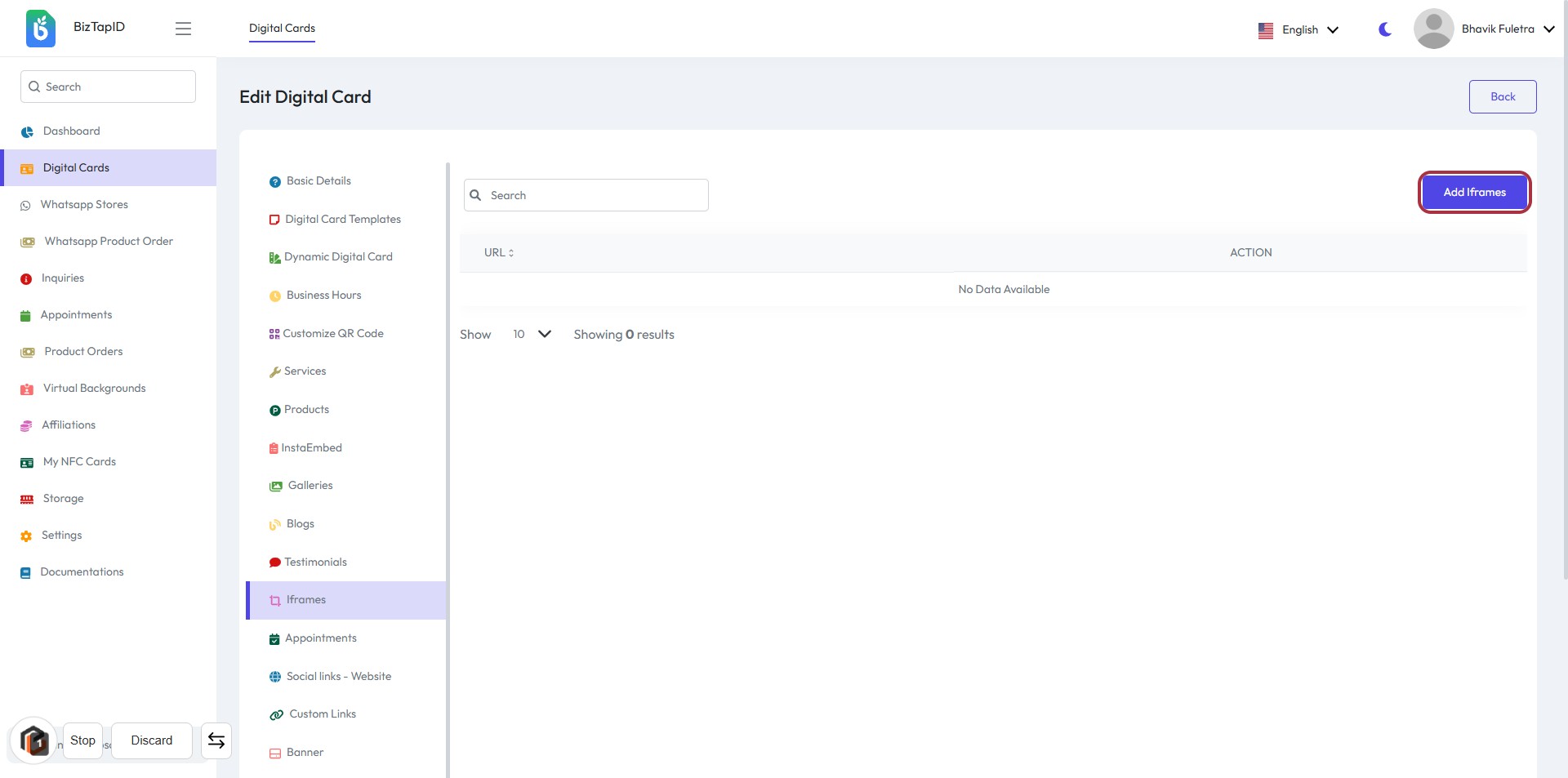Sort the table by URL column
Image resolution: width=1568 pixels, height=778 pixels.
[x=499, y=253]
